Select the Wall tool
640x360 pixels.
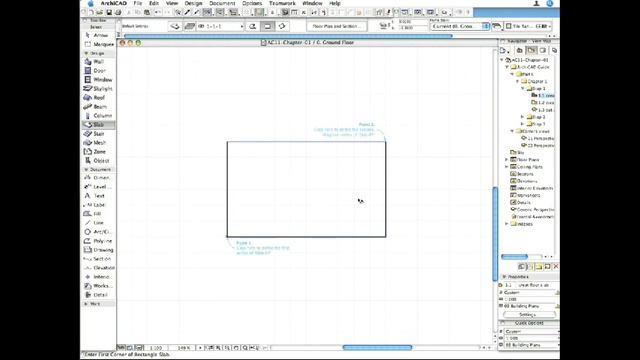point(98,62)
